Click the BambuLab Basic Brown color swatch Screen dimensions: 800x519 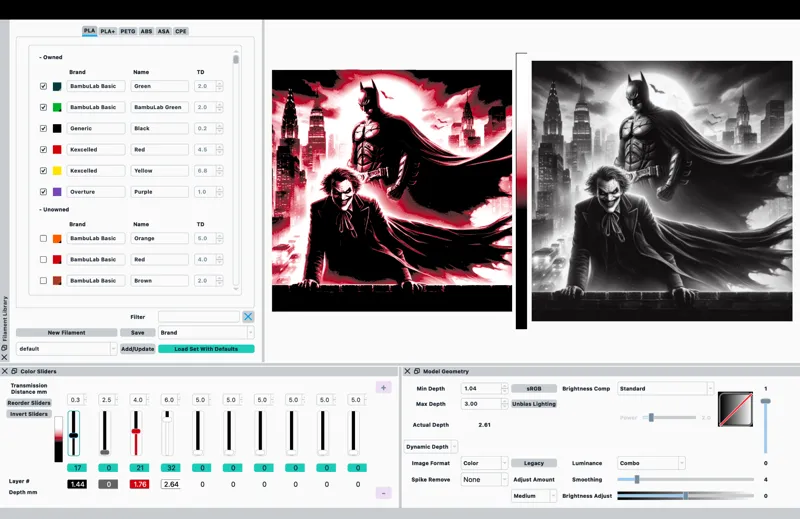point(57,281)
